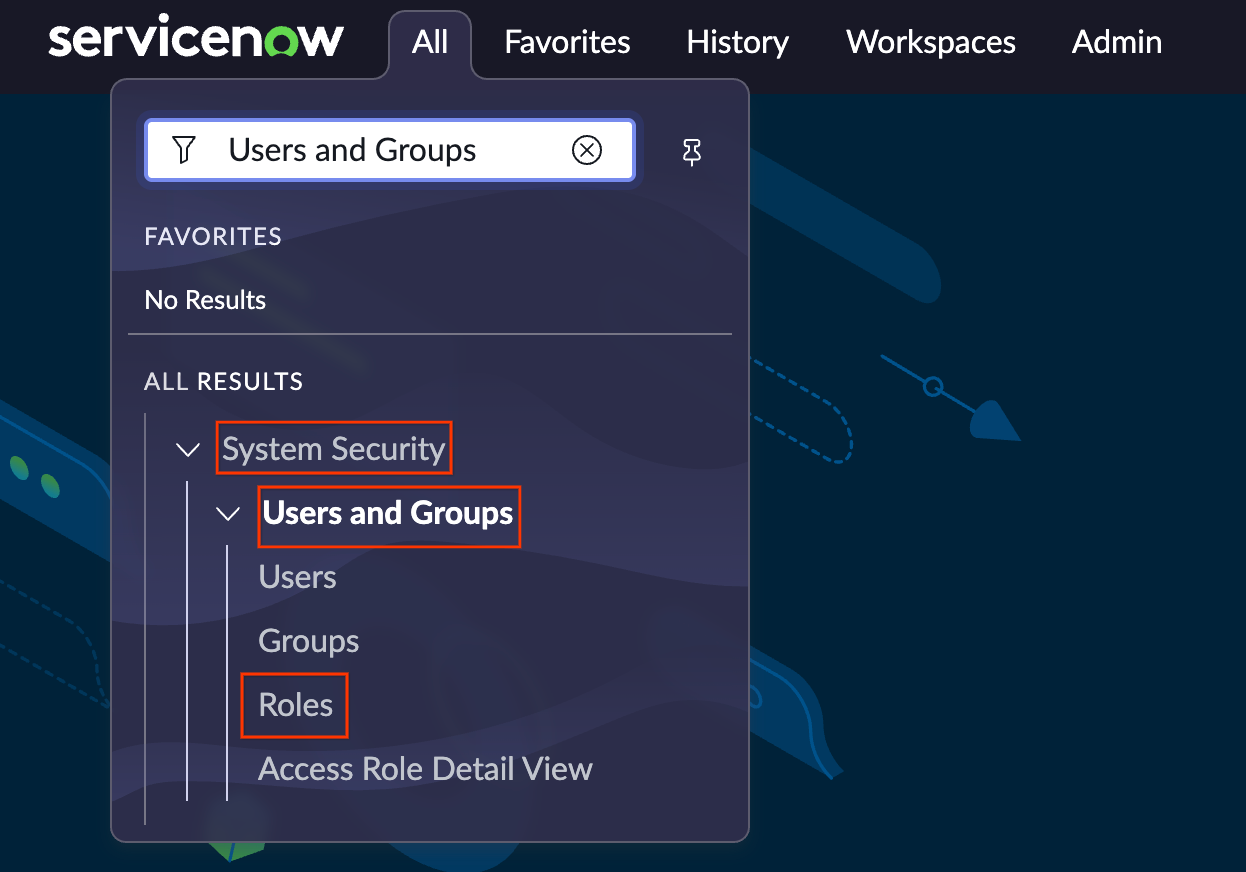Select the System Security application label
Image resolution: width=1246 pixels, height=872 pixels.
333,449
